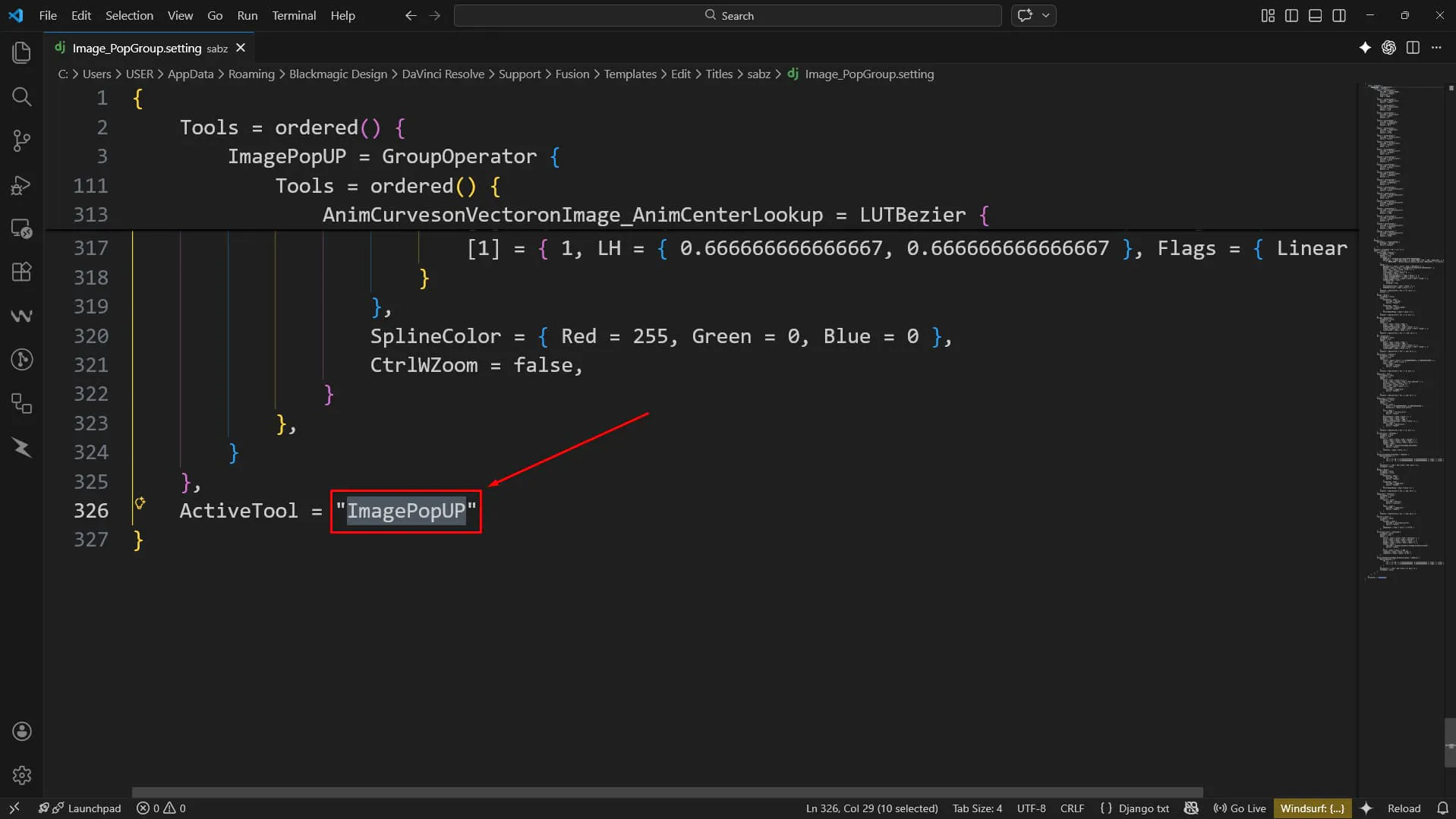This screenshot has width=1456, height=819.
Task: Toggle the bottom panel layout button
Action: pos(1316,15)
